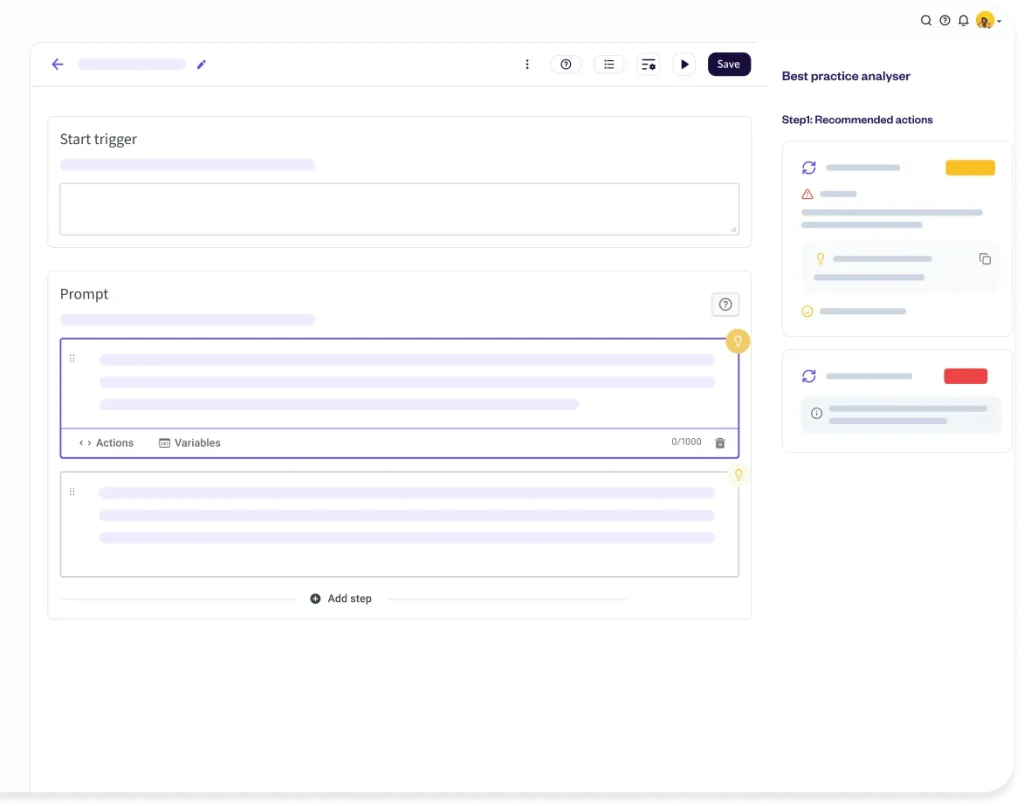The width and height of the screenshot is (1024, 808).
Task: Click the pencil icon to rename the title
Action: point(201,64)
